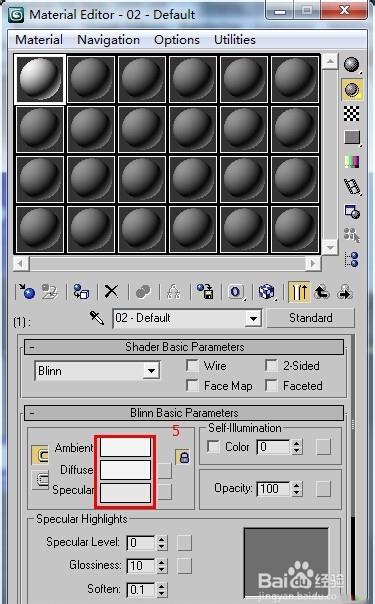Click the Specular map button
Screen dimensions: 375x604
(x=164, y=492)
